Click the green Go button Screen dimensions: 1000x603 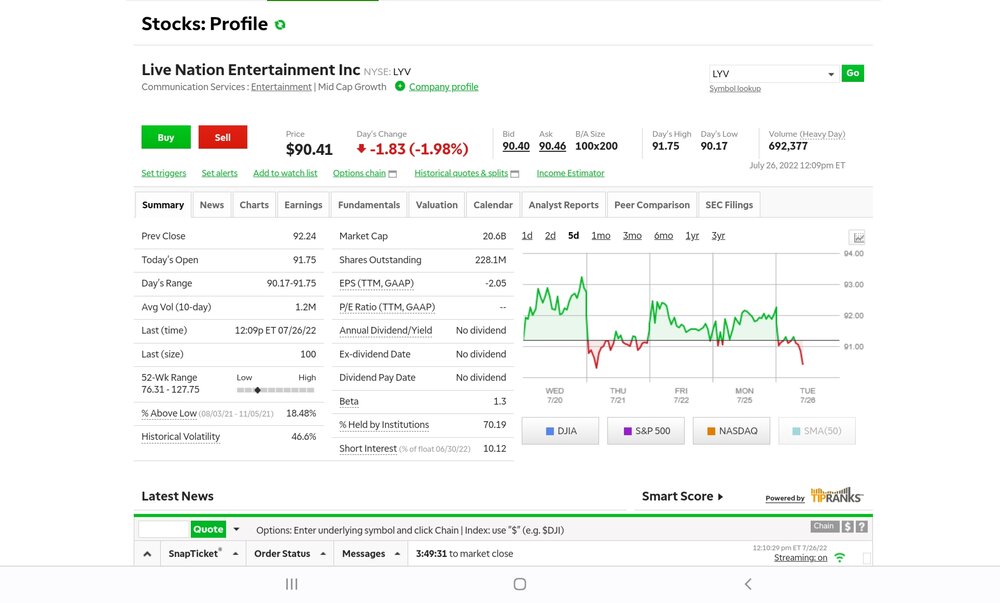point(853,73)
